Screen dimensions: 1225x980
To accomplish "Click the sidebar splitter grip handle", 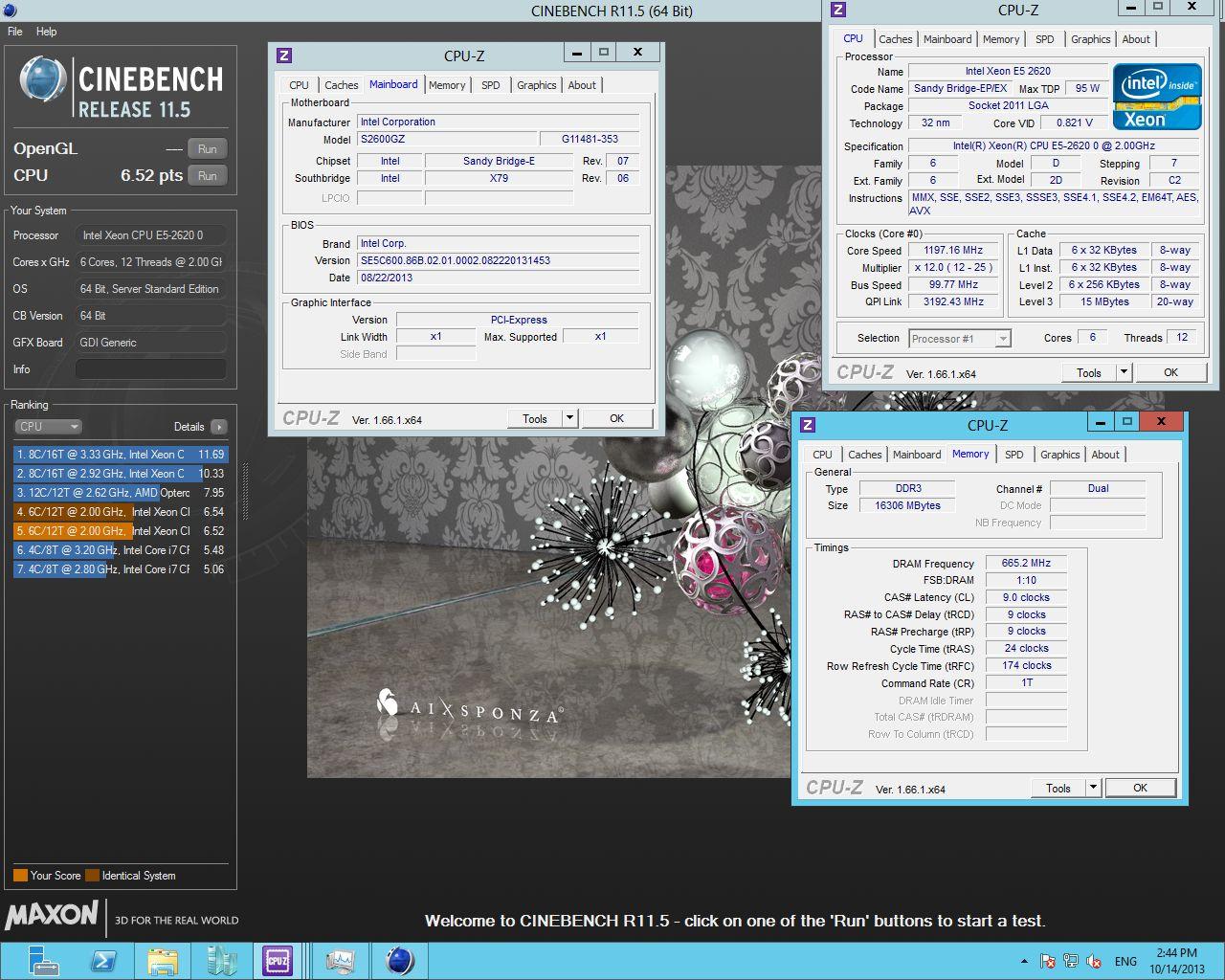I will (245, 492).
